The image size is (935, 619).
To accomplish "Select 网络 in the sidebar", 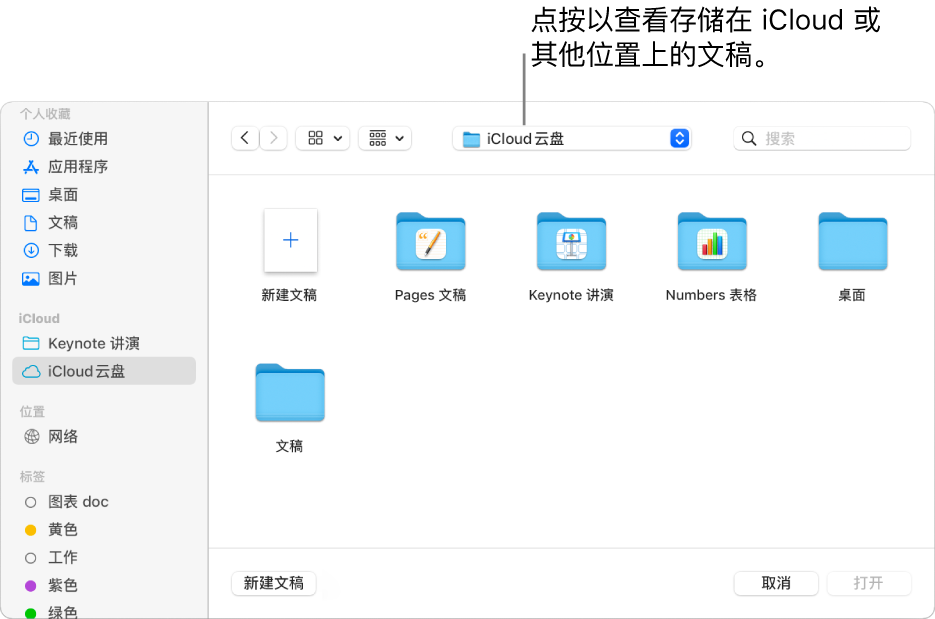I will point(104,437).
